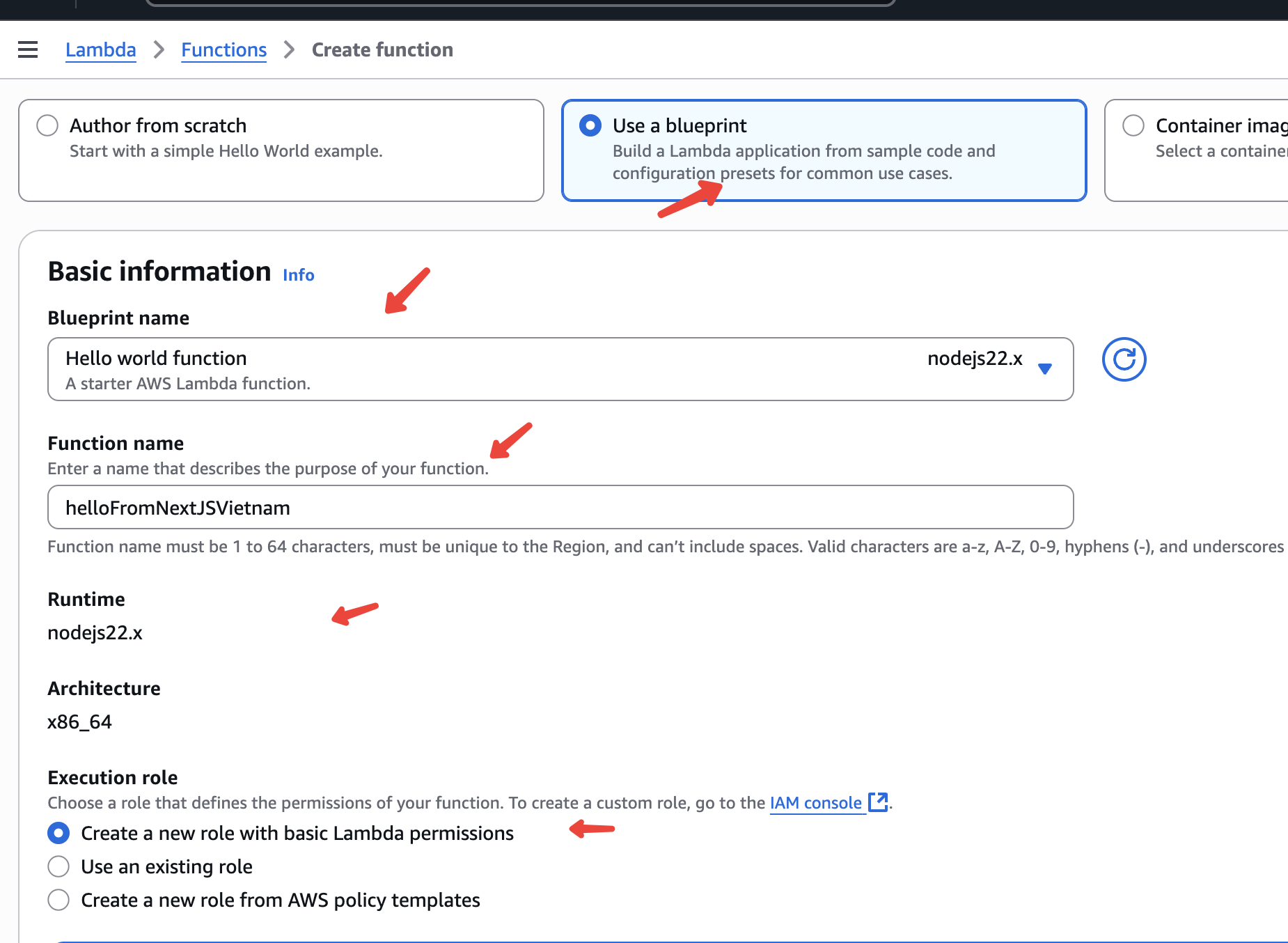Select the Author from scratch radio

point(47,125)
